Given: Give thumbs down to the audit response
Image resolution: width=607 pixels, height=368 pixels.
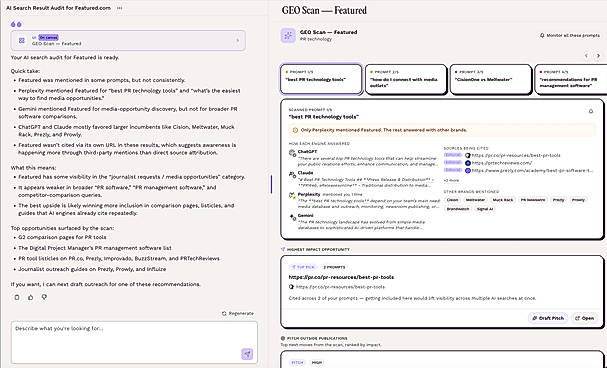Looking at the screenshot, I should coord(44,297).
